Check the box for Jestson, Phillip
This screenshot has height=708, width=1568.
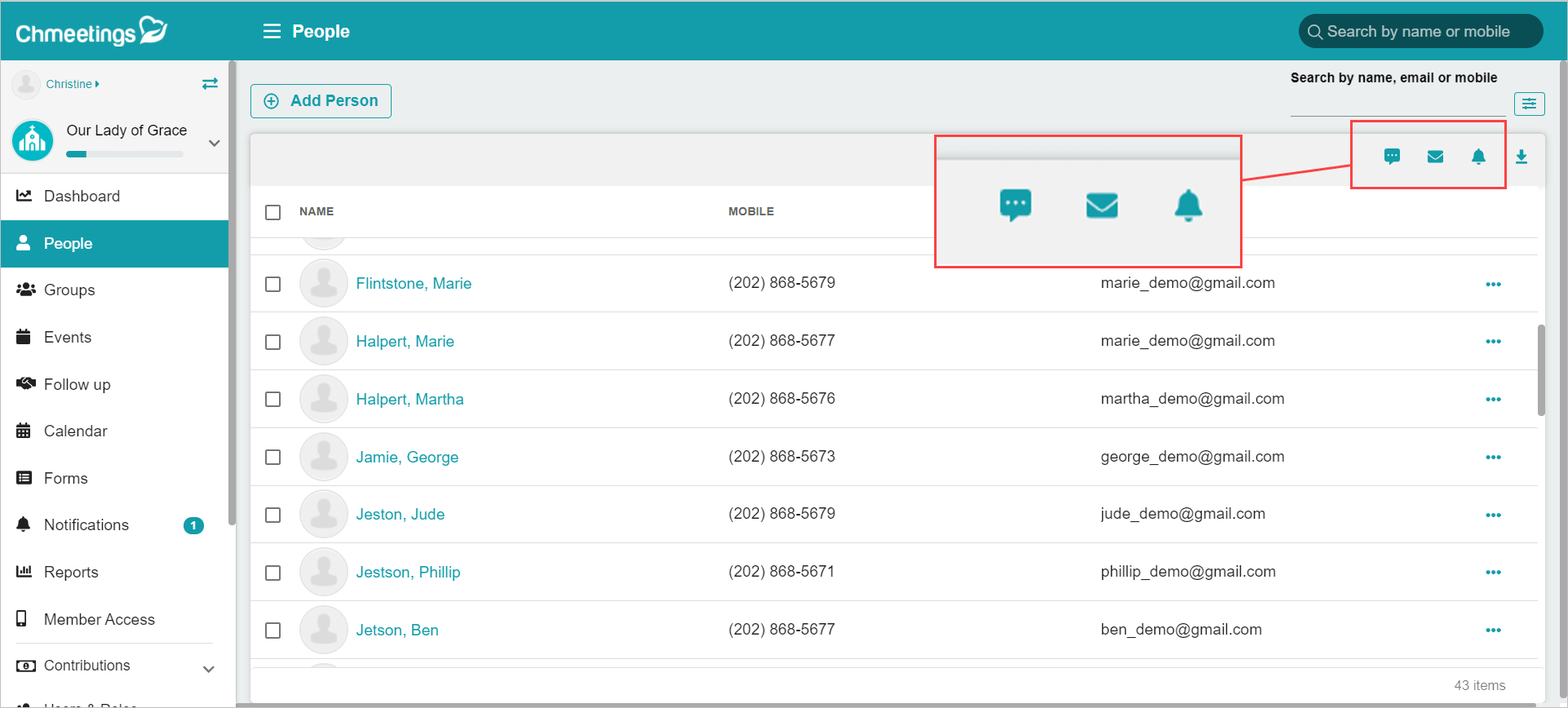coord(273,573)
